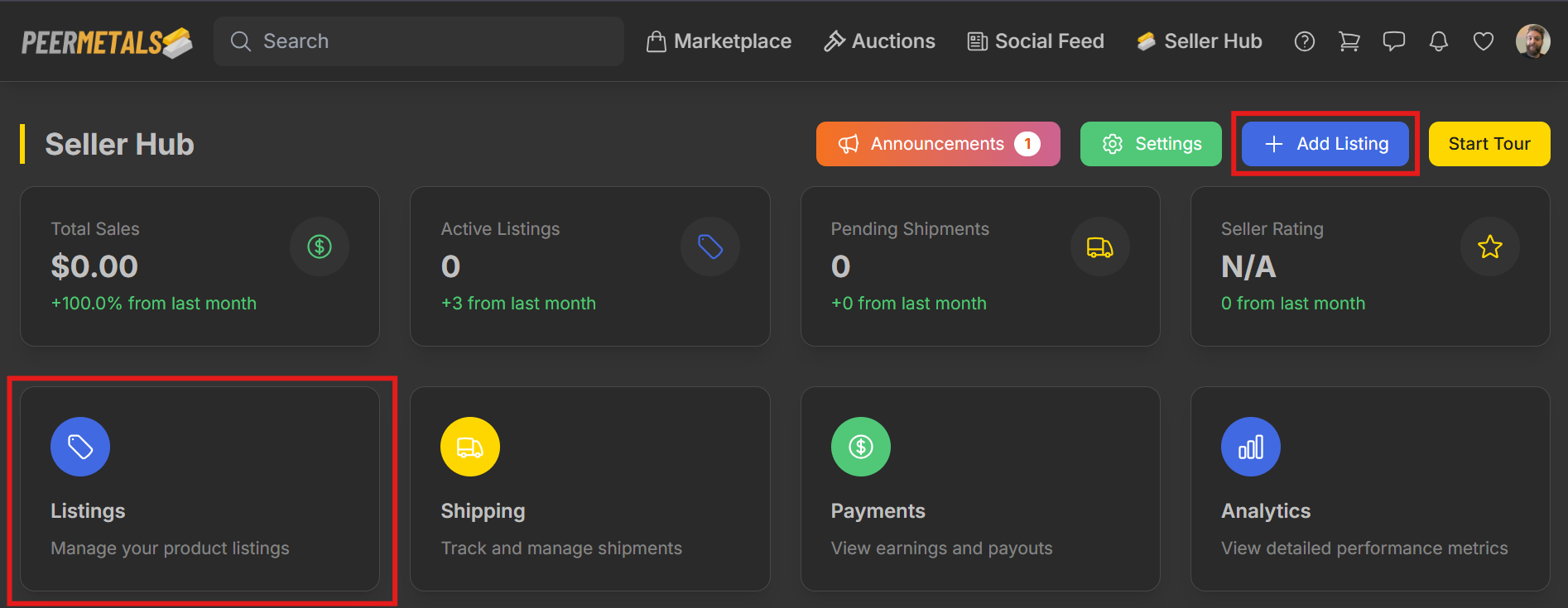
Task: Click the yellow Start Tour button
Action: click(1489, 144)
